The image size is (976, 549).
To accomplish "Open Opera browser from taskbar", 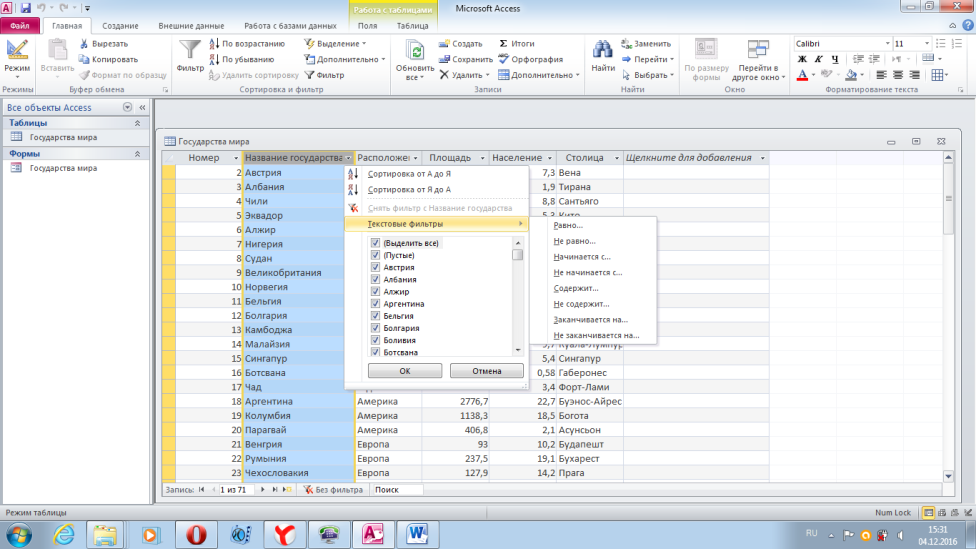I will pyautogui.click(x=196, y=535).
